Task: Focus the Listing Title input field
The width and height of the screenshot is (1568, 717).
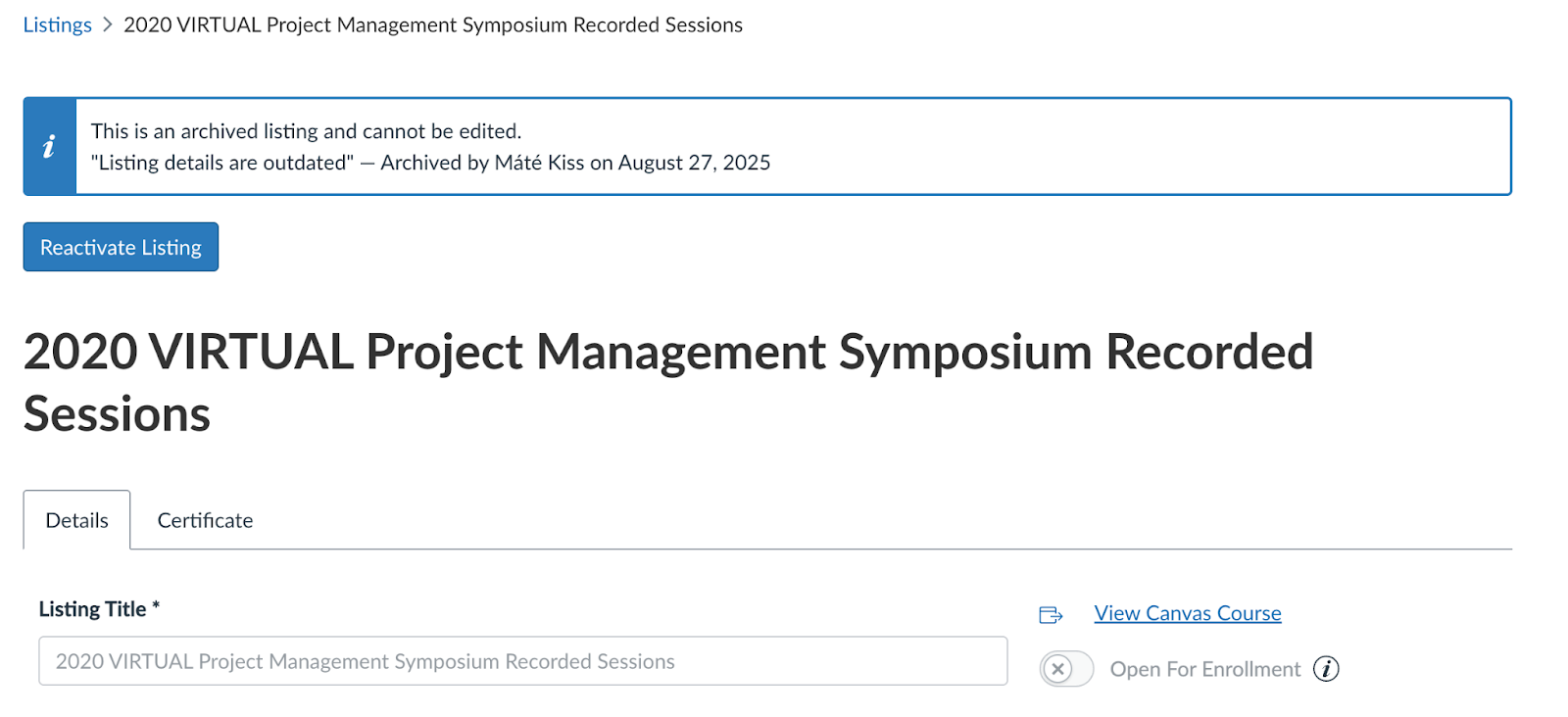Action: point(522,661)
